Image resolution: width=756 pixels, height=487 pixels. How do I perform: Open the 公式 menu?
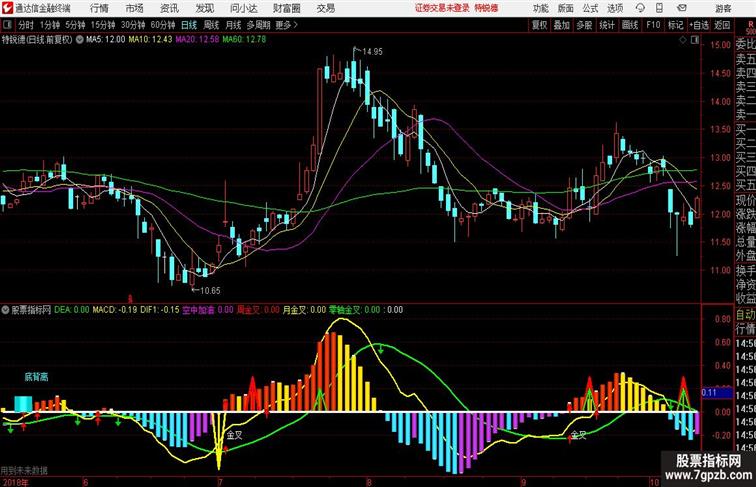[590, 8]
